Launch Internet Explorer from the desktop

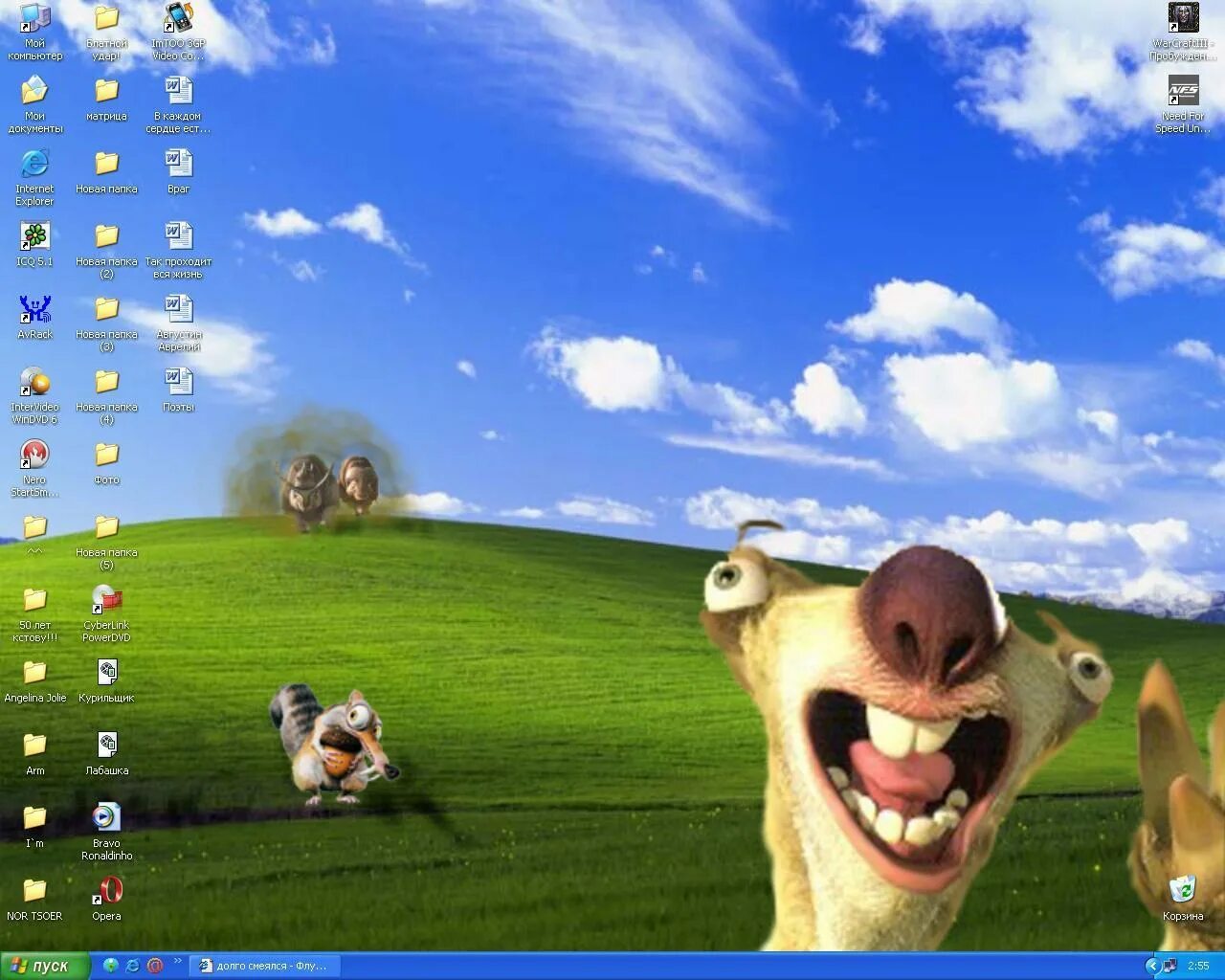tap(34, 177)
